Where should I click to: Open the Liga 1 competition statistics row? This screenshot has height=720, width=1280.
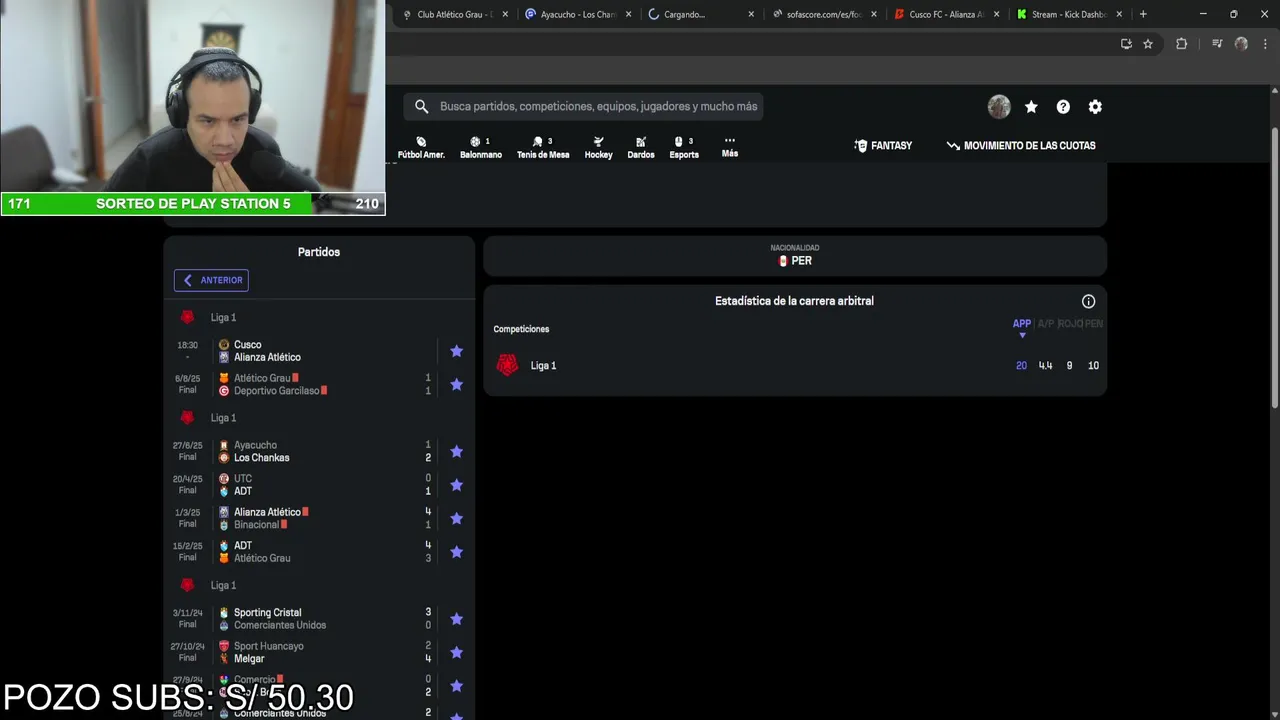[795, 366]
